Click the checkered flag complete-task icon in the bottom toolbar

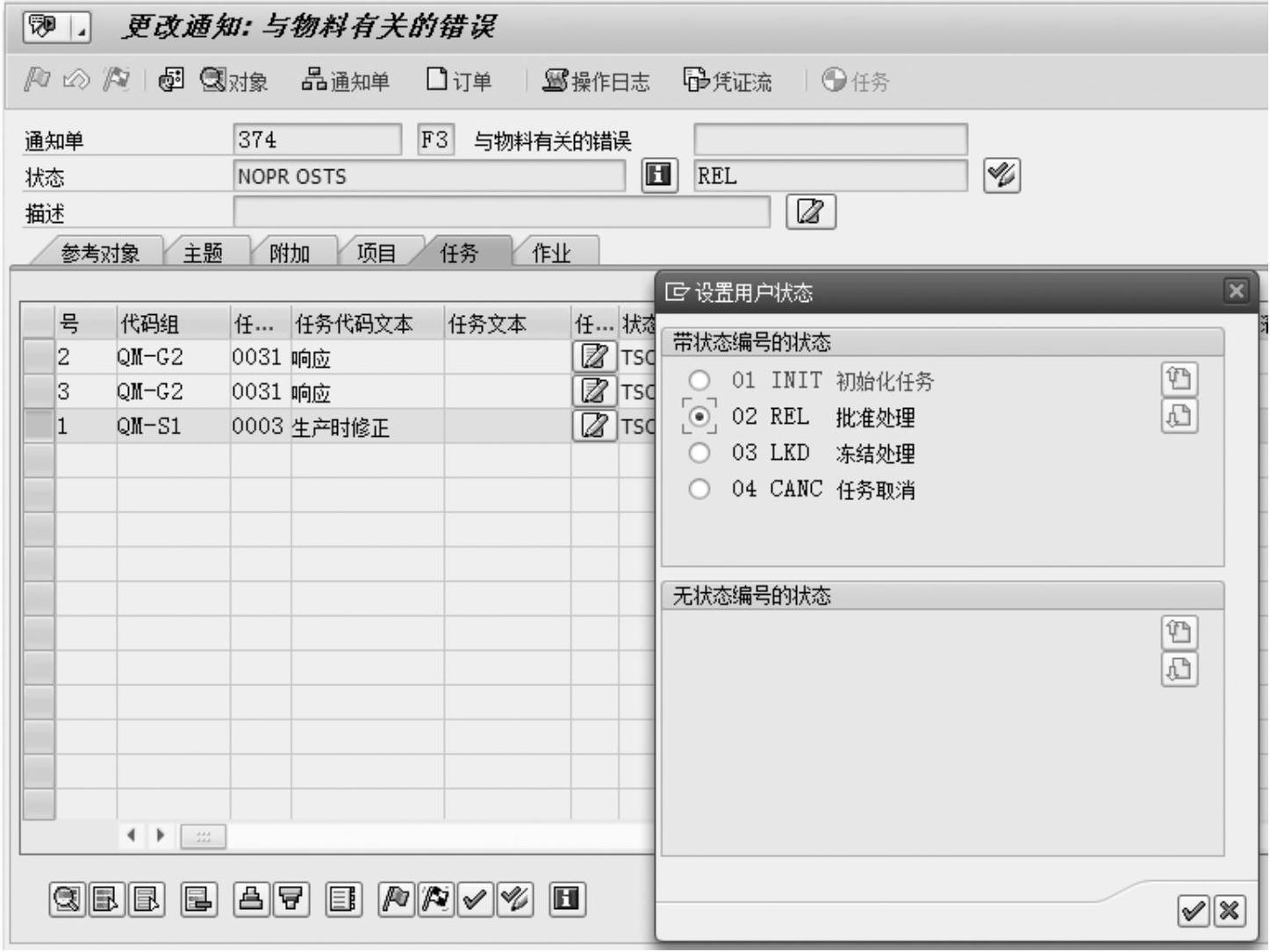(436, 899)
